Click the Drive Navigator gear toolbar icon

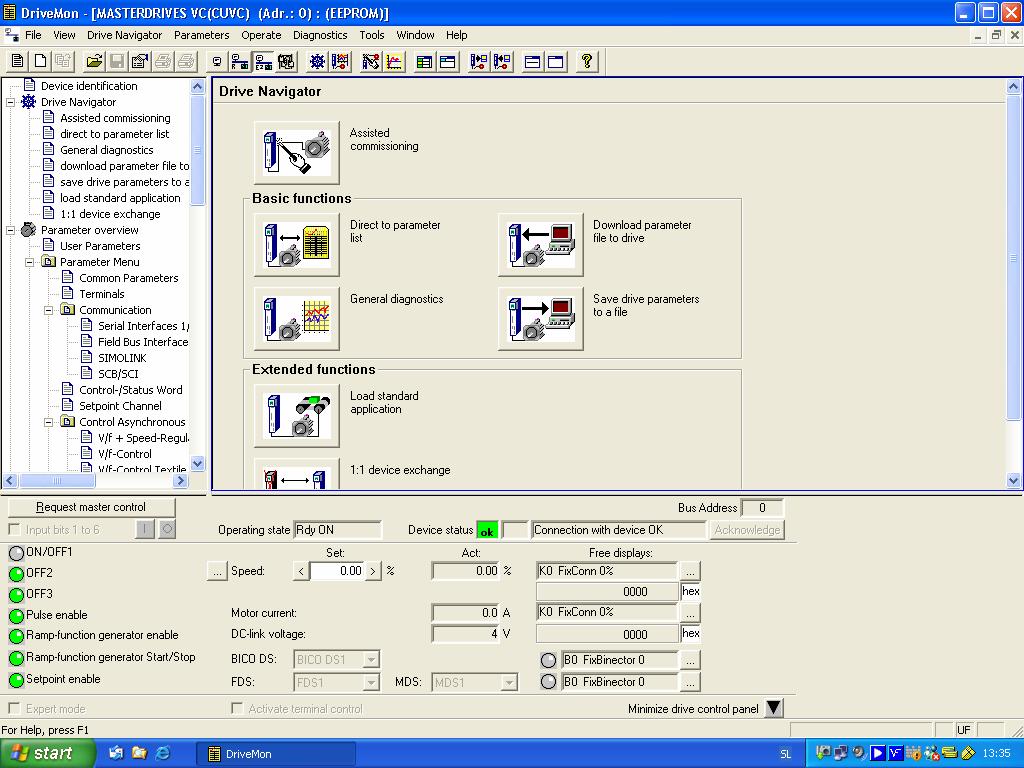click(x=317, y=61)
